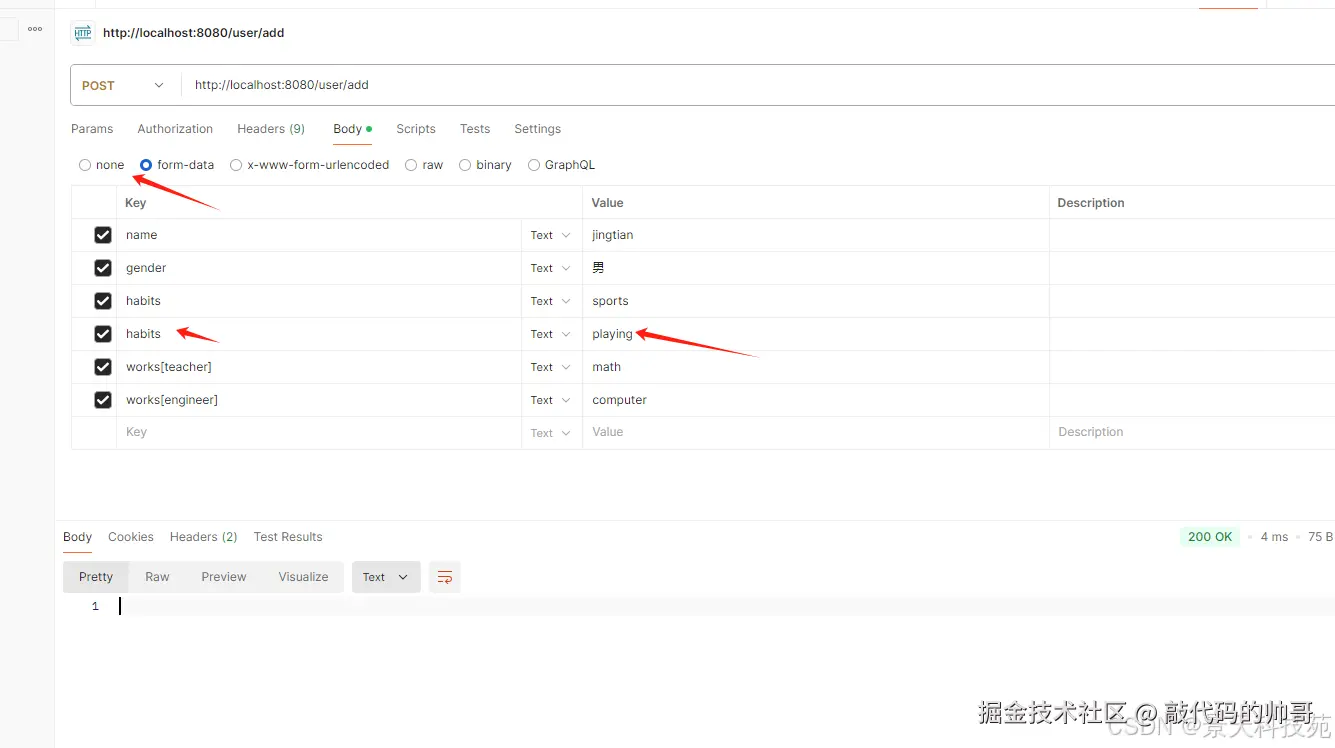This screenshot has width=1335, height=748.
Task: Uncheck the gender row checkbox
Action: click(102, 268)
